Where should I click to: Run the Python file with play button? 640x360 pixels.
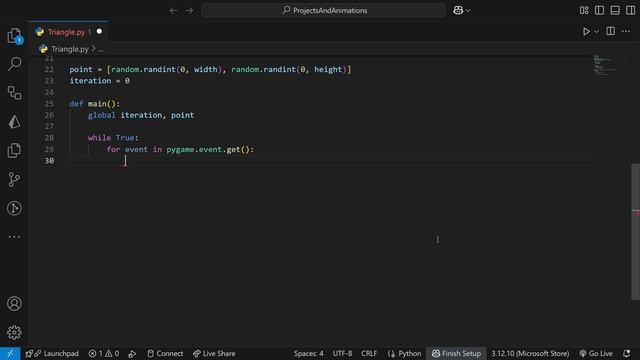point(586,31)
